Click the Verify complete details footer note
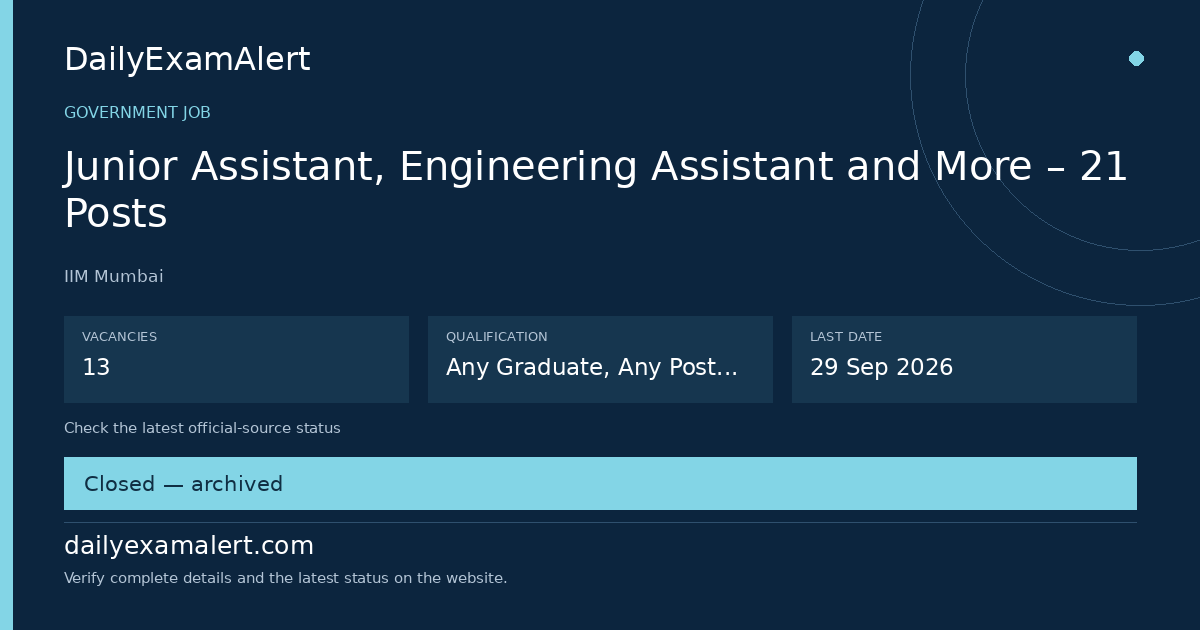Screen dimensions: 1200x630 pyautogui.click(x=285, y=578)
